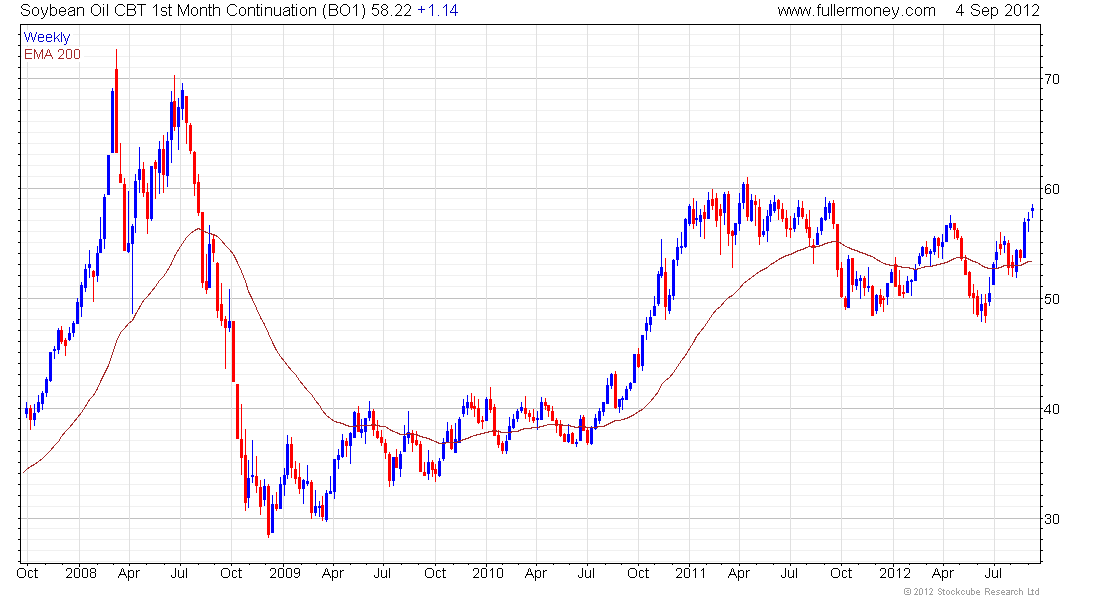This screenshot has height=600, width=1100.
Task: Click the 2011 year label on time axis
Action: click(x=690, y=573)
